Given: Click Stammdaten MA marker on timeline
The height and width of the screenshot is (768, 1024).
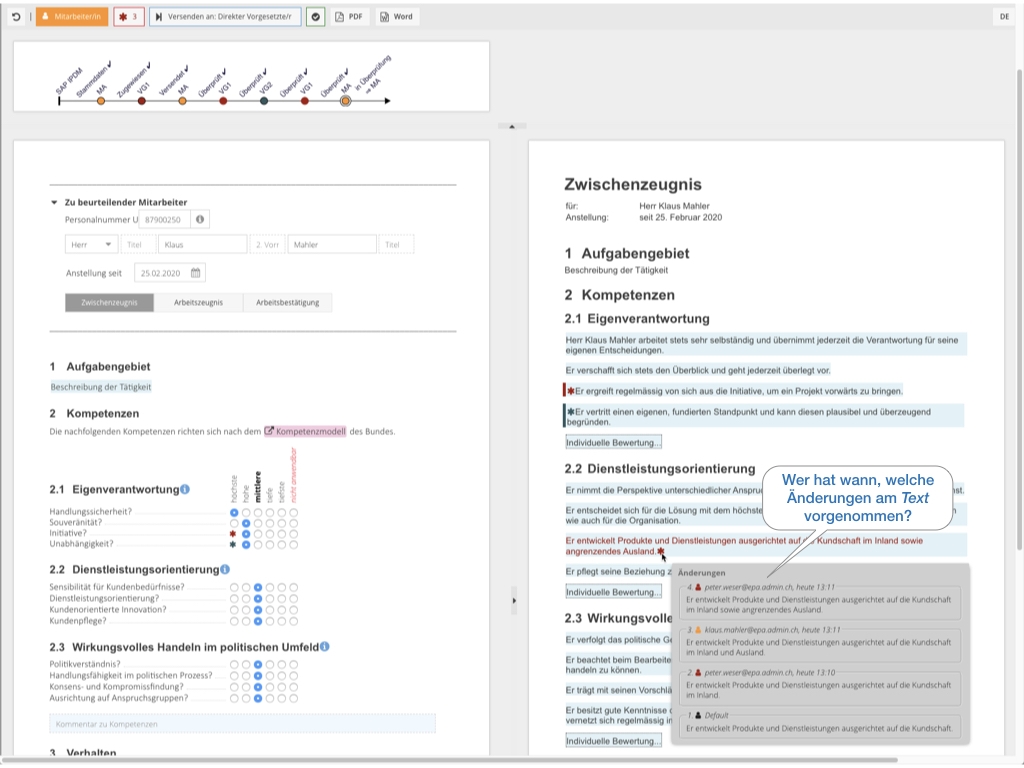Looking at the screenshot, I should [x=101, y=101].
